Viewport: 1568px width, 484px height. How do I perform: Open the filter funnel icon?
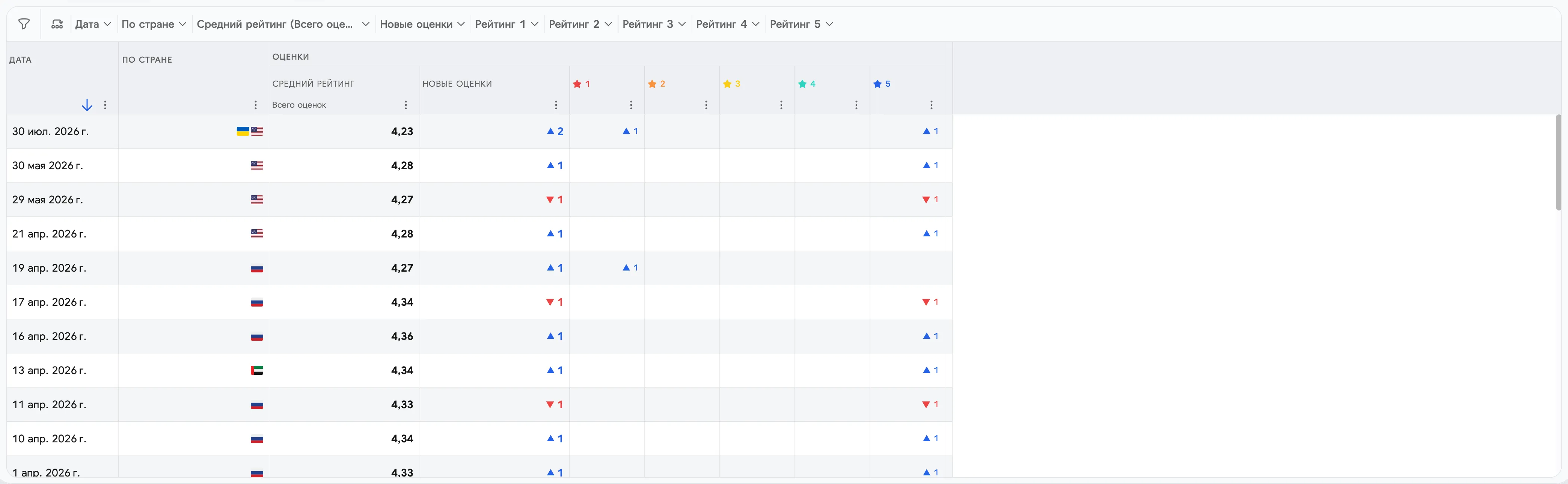click(24, 24)
